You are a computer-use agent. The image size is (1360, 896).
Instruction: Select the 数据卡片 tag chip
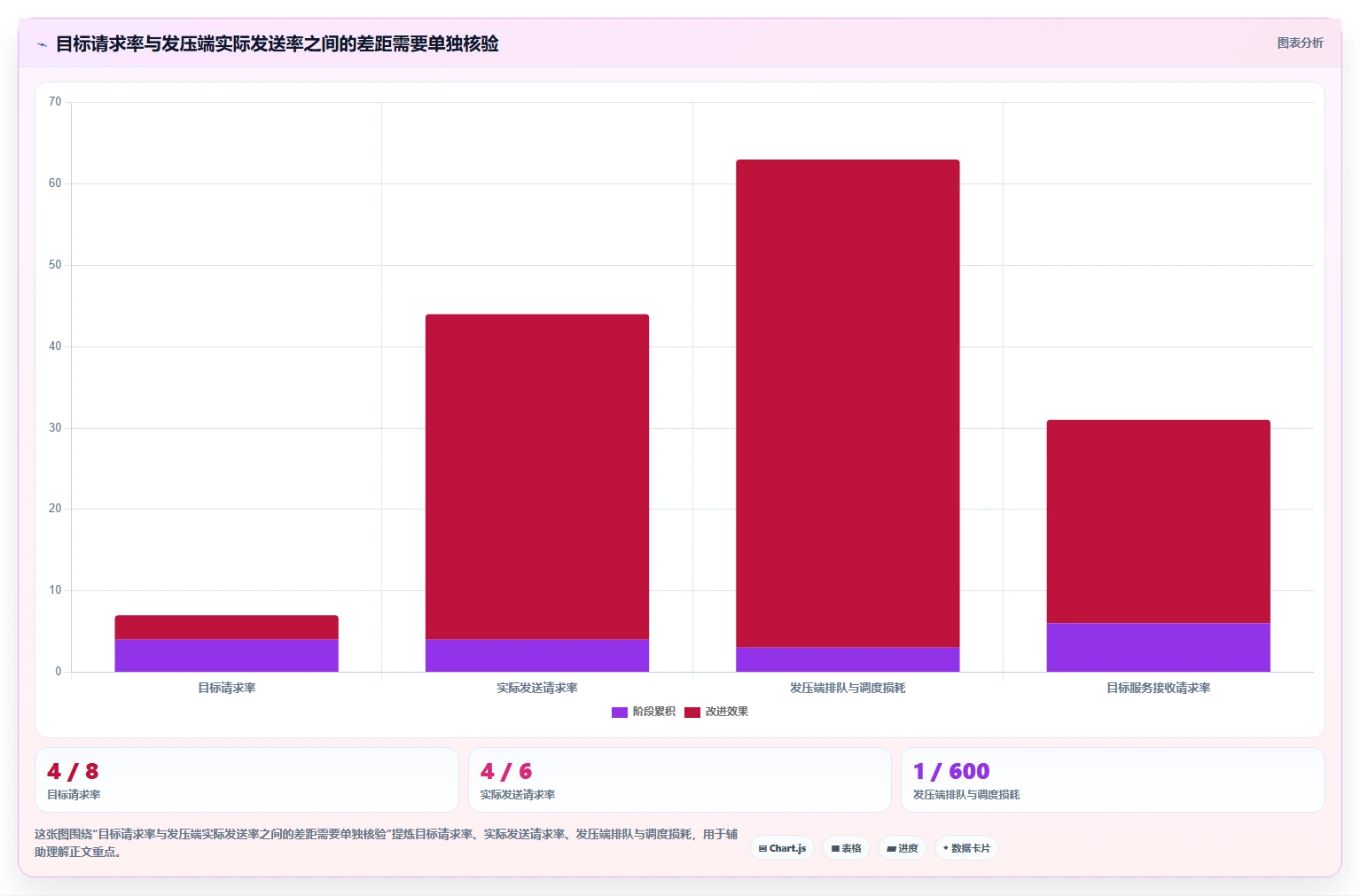pyautogui.click(x=966, y=848)
